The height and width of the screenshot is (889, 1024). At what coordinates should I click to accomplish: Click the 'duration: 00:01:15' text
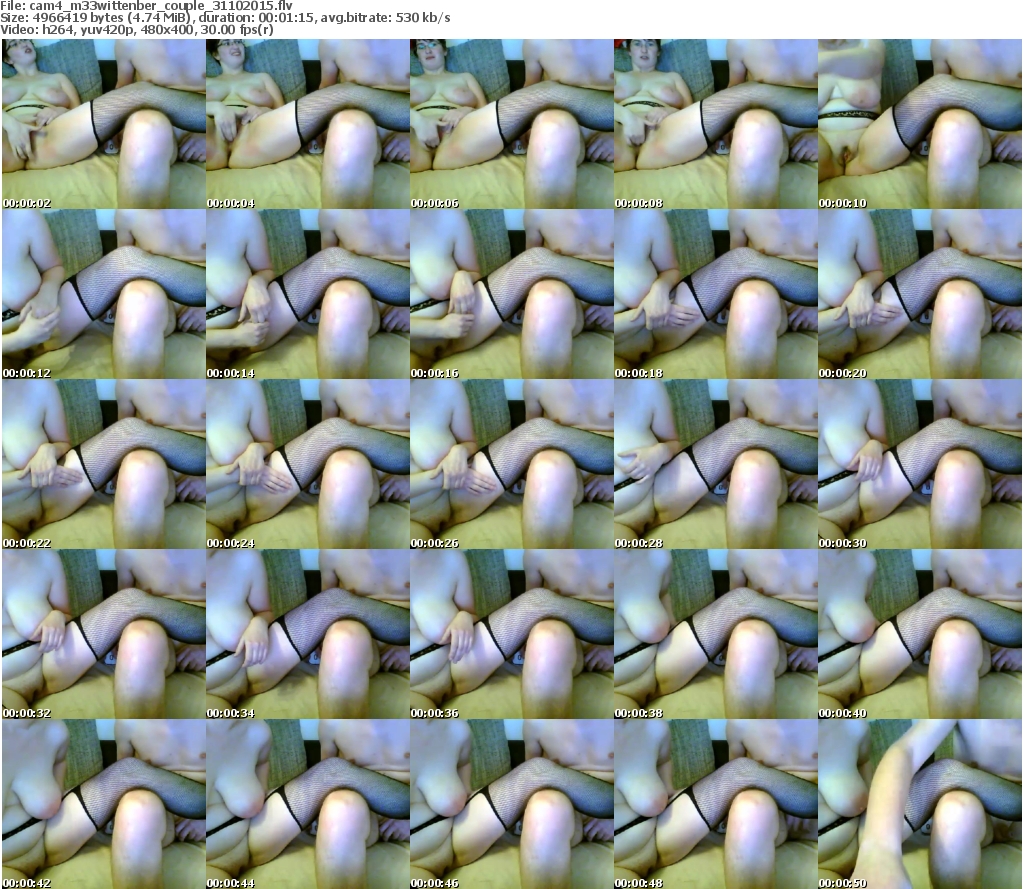257,18
